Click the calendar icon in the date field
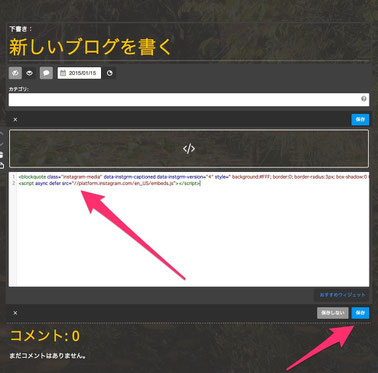 63,73
